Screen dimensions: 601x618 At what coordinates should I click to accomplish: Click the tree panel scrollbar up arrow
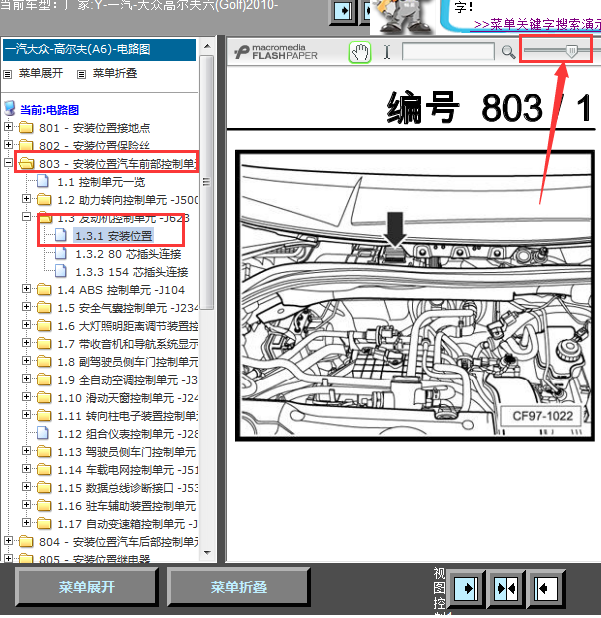click(x=207, y=47)
